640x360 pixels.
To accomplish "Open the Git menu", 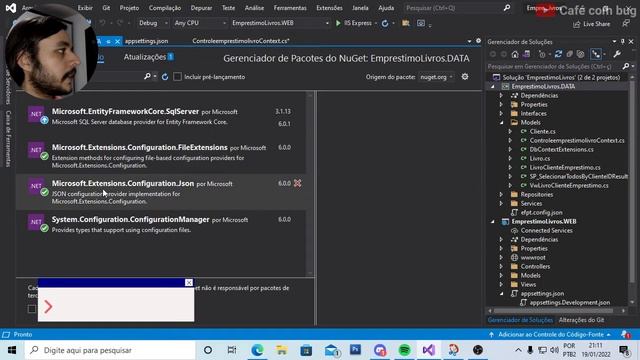I will click(x=106, y=8).
